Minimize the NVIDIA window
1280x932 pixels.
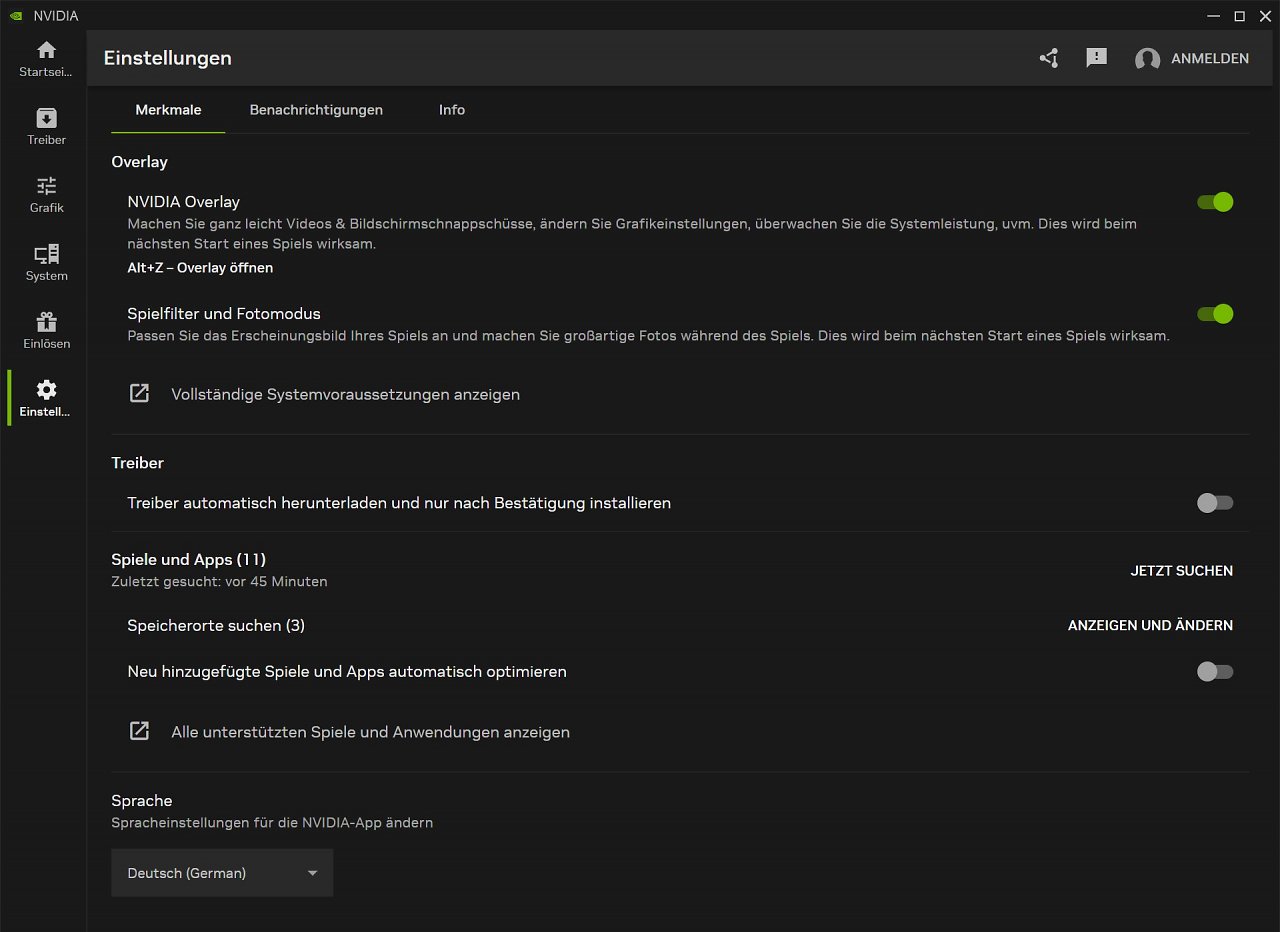(x=1214, y=16)
